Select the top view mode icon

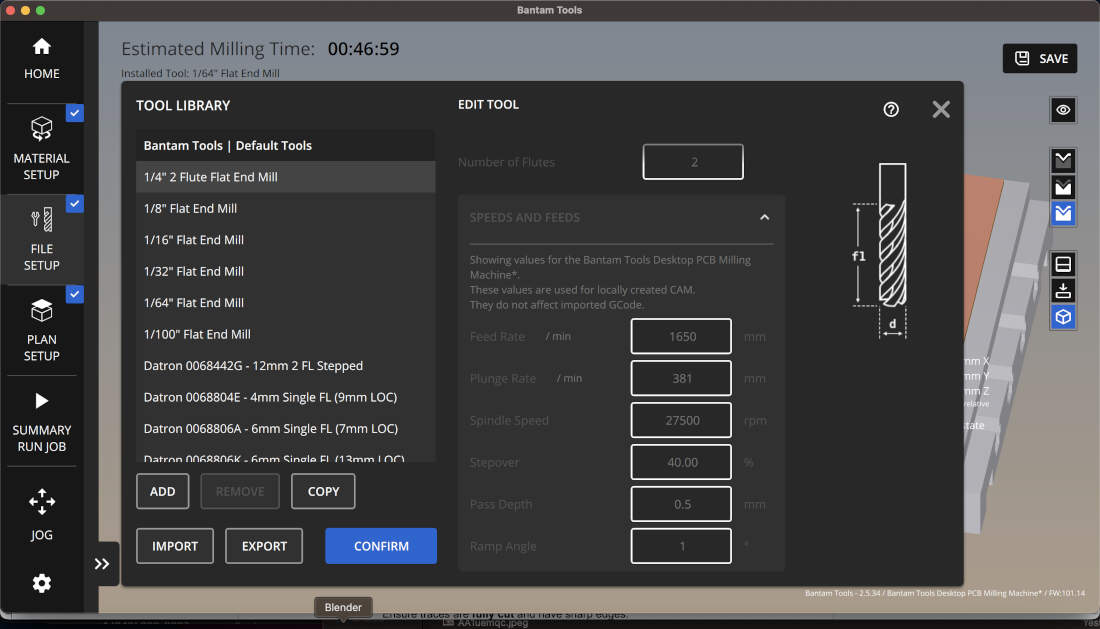point(1063,161)
